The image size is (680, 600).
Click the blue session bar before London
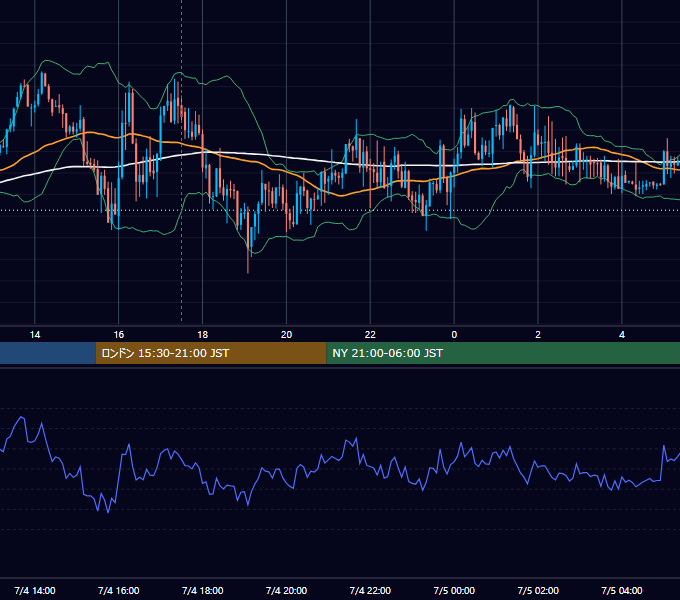pyautogui.click(x=48, y=353)
